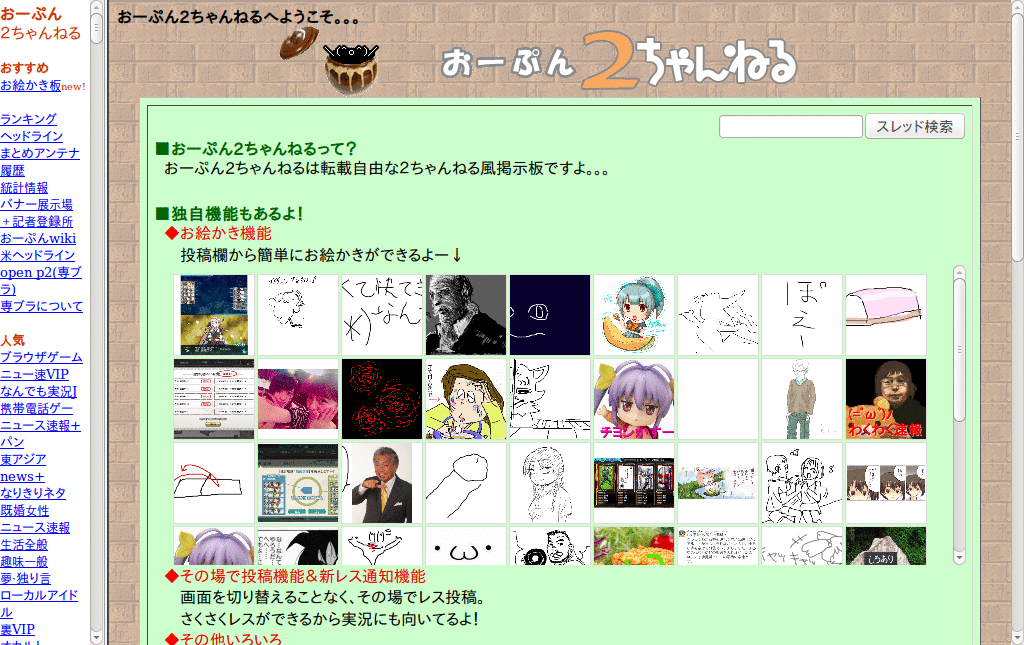Open the green-haired melon girl drawing

point(634,315)
